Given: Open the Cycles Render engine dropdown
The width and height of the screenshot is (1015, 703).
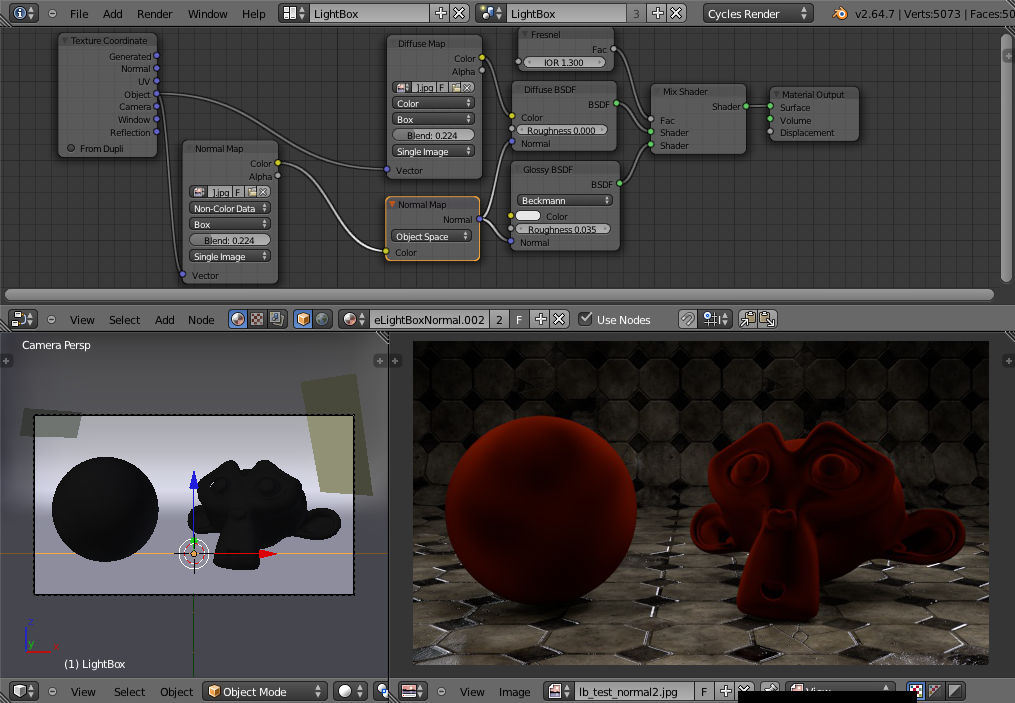Looking at the screenshot, I should 758,14.
